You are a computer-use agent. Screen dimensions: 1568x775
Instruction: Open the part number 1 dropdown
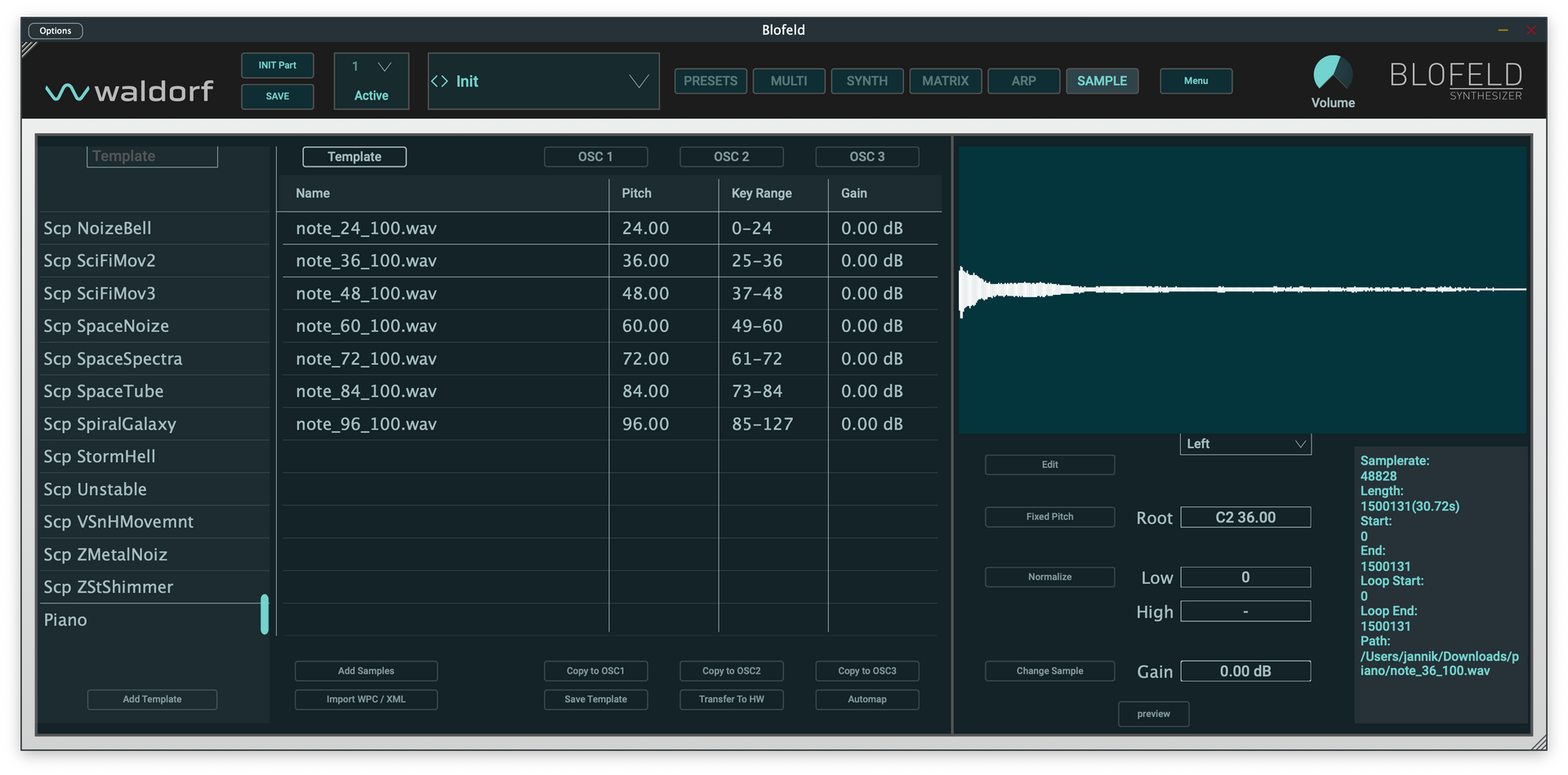point(372,66)
